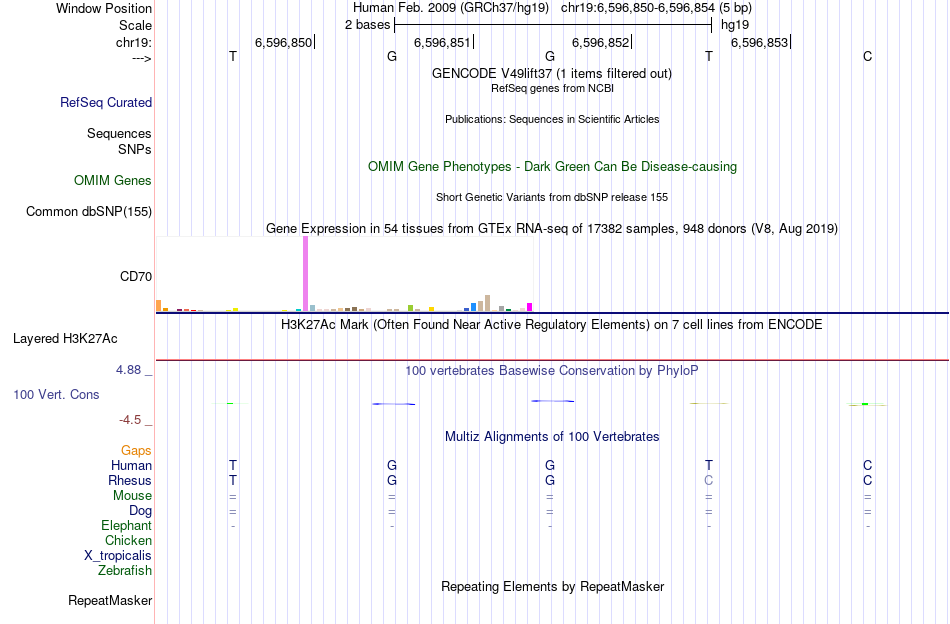Viewport: 950px width, 624px height.
Task: Select the Elephant species row label
Action: [x=127, y=525]
